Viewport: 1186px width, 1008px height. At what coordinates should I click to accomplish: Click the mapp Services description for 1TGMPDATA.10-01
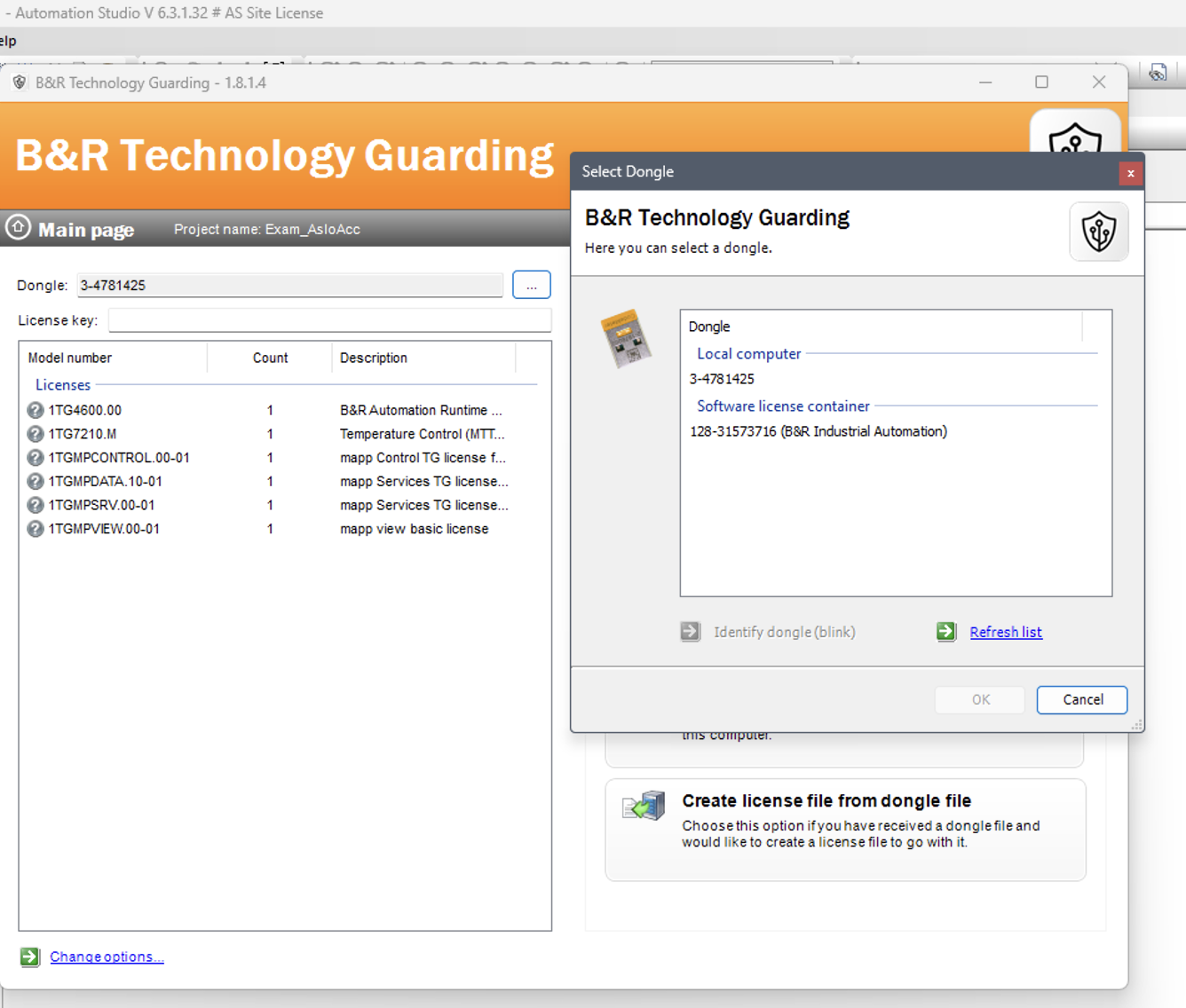point(424,481)
